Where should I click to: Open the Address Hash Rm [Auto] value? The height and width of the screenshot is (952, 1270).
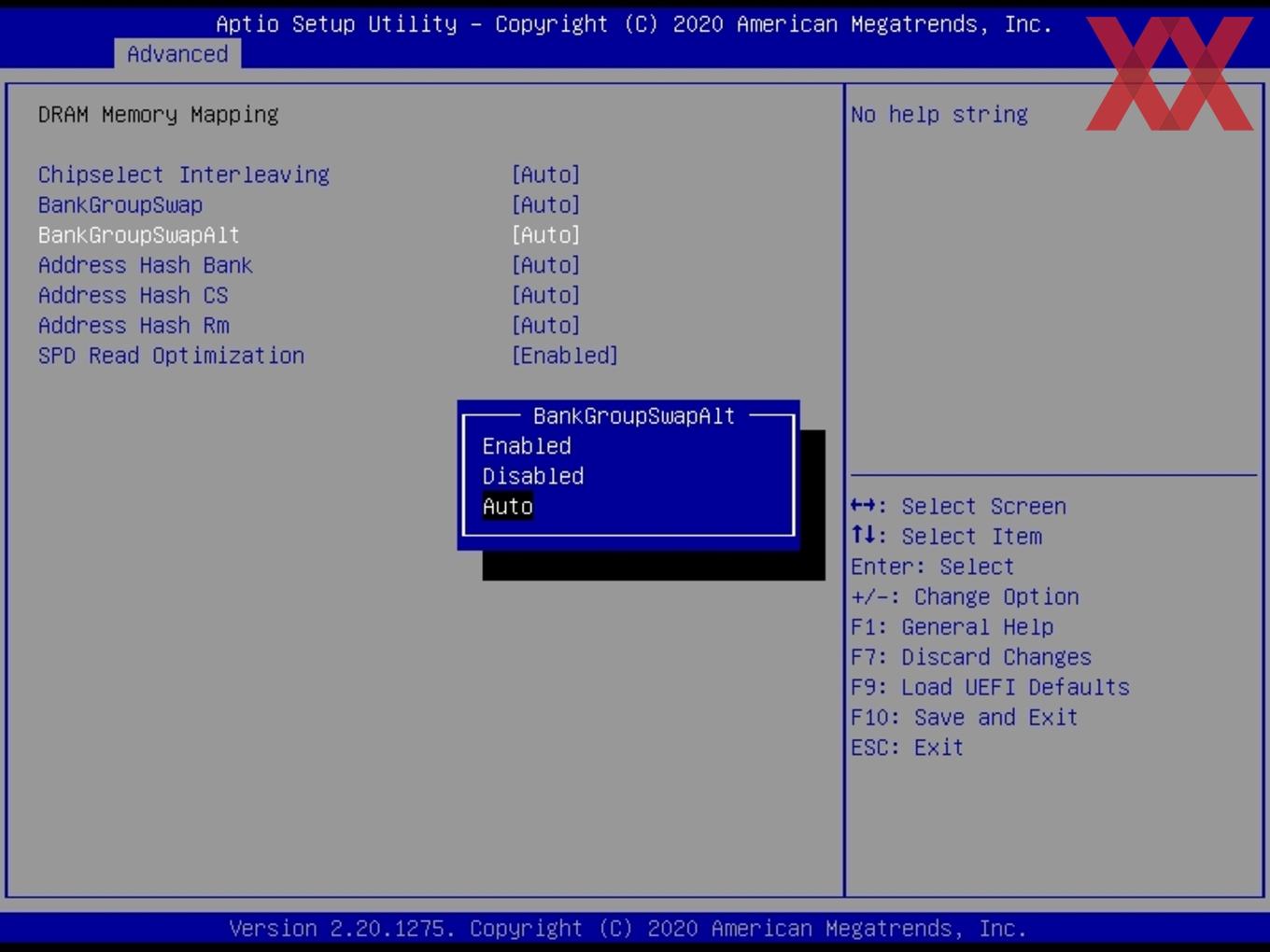click(546, 326)
